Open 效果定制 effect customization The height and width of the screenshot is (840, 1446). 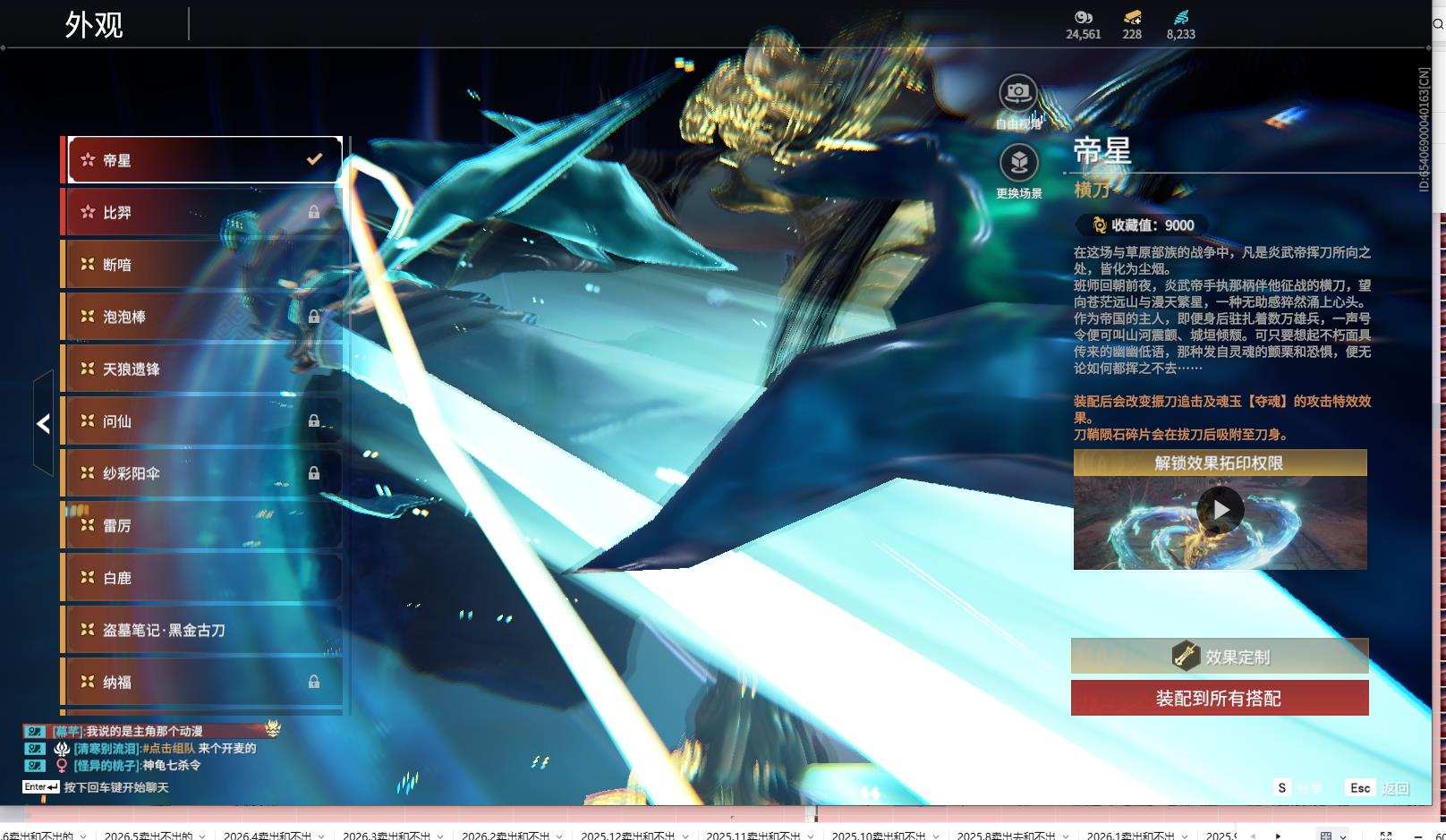[x=1220, y=656]
